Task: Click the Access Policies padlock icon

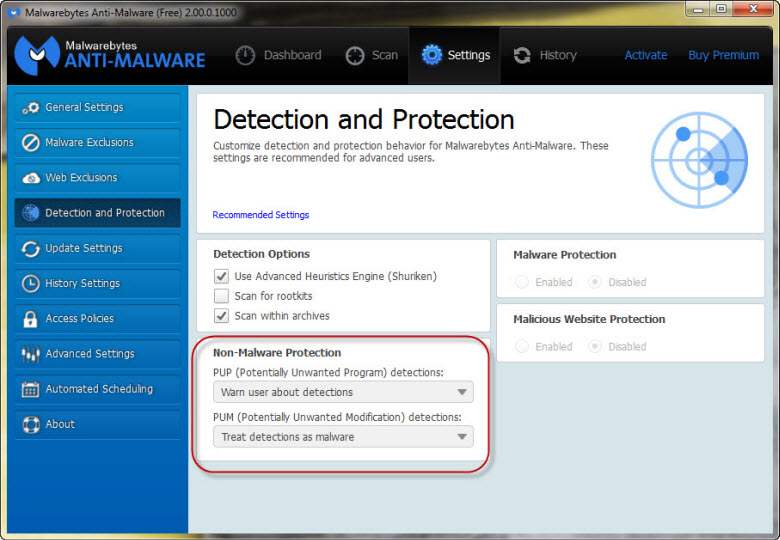Action: 30,319
